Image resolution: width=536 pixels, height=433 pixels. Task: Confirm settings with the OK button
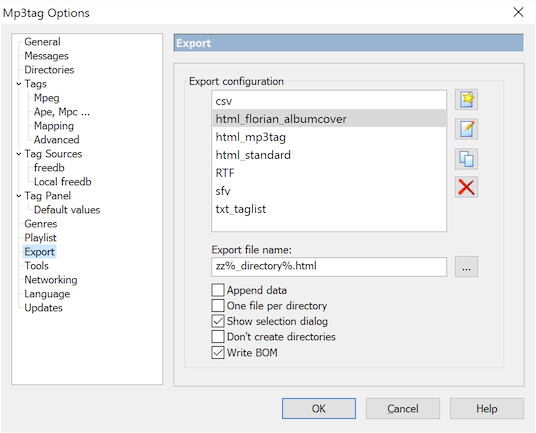[x=319, y=408]
